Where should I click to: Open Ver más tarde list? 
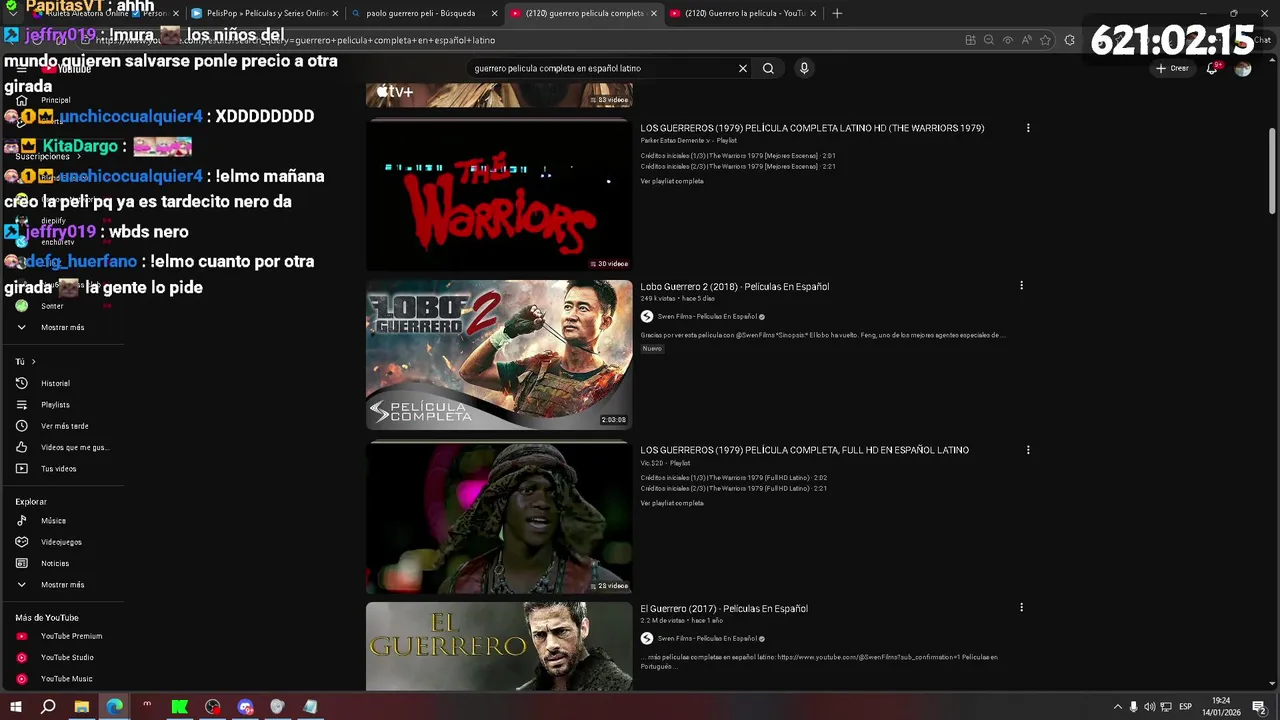(62, 426)
